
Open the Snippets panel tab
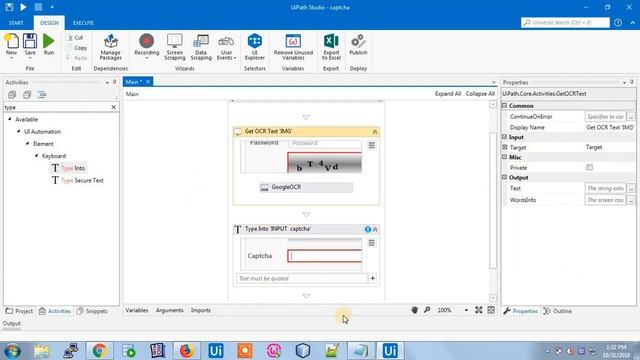[x=92, y=311]
